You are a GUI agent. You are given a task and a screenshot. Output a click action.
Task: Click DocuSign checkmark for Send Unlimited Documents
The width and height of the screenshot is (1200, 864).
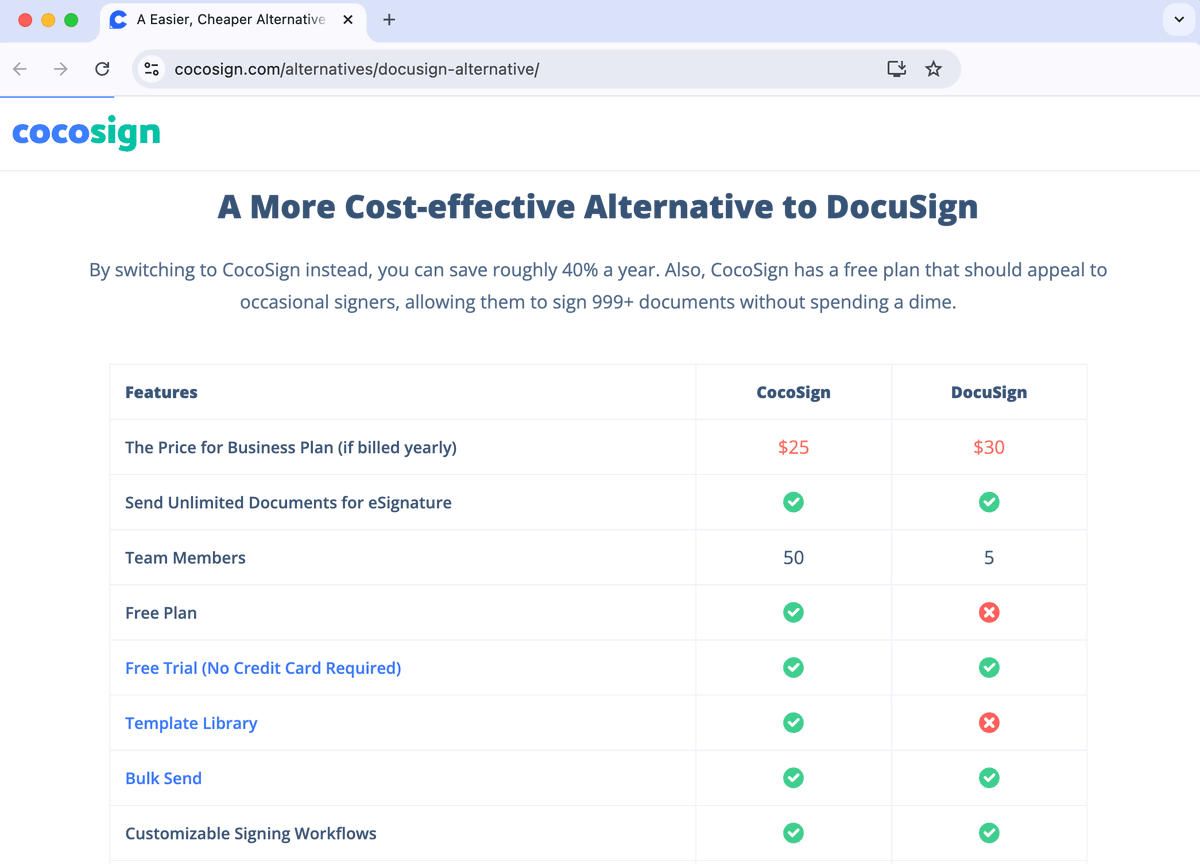coord(989,502)
